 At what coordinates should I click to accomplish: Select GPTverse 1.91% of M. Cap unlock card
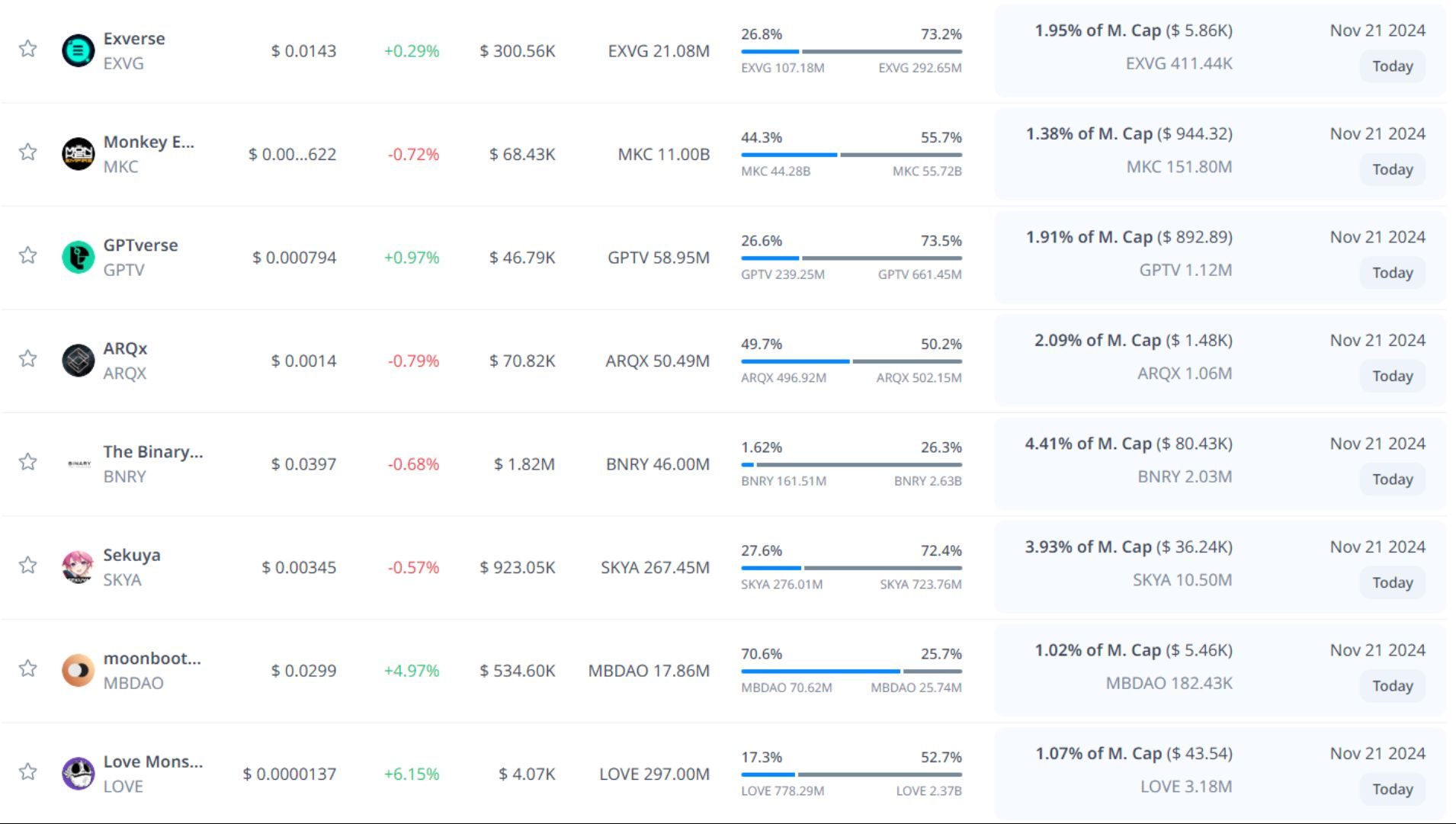pos(1128,238)
